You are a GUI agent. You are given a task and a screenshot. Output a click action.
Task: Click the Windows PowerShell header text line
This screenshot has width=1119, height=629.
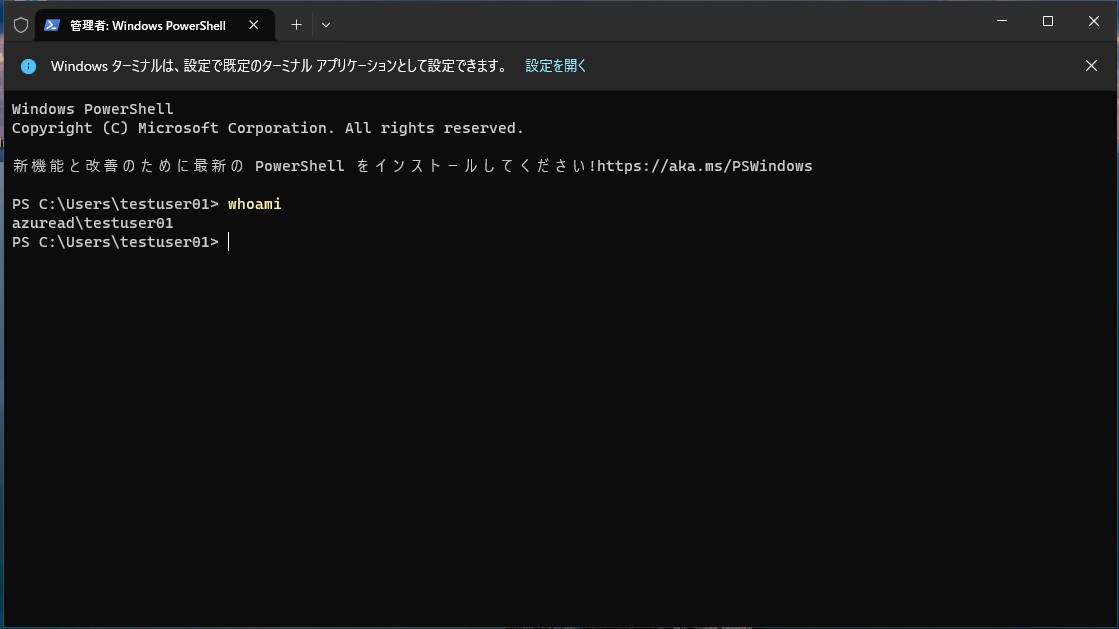click(x=92, y=109)
